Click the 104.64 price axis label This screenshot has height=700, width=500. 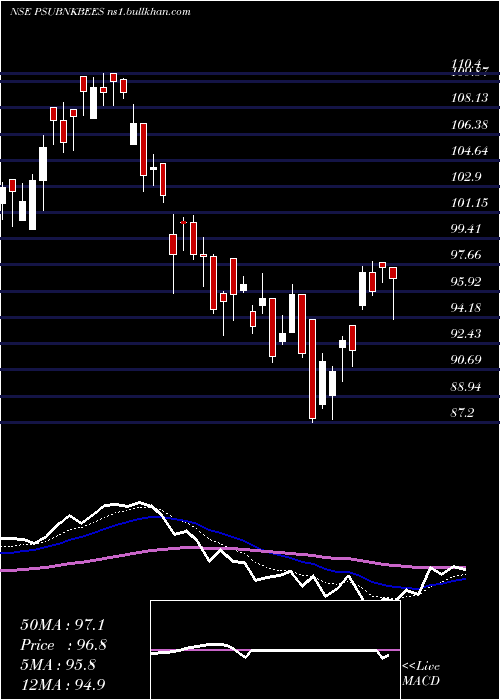coord(470,151)
